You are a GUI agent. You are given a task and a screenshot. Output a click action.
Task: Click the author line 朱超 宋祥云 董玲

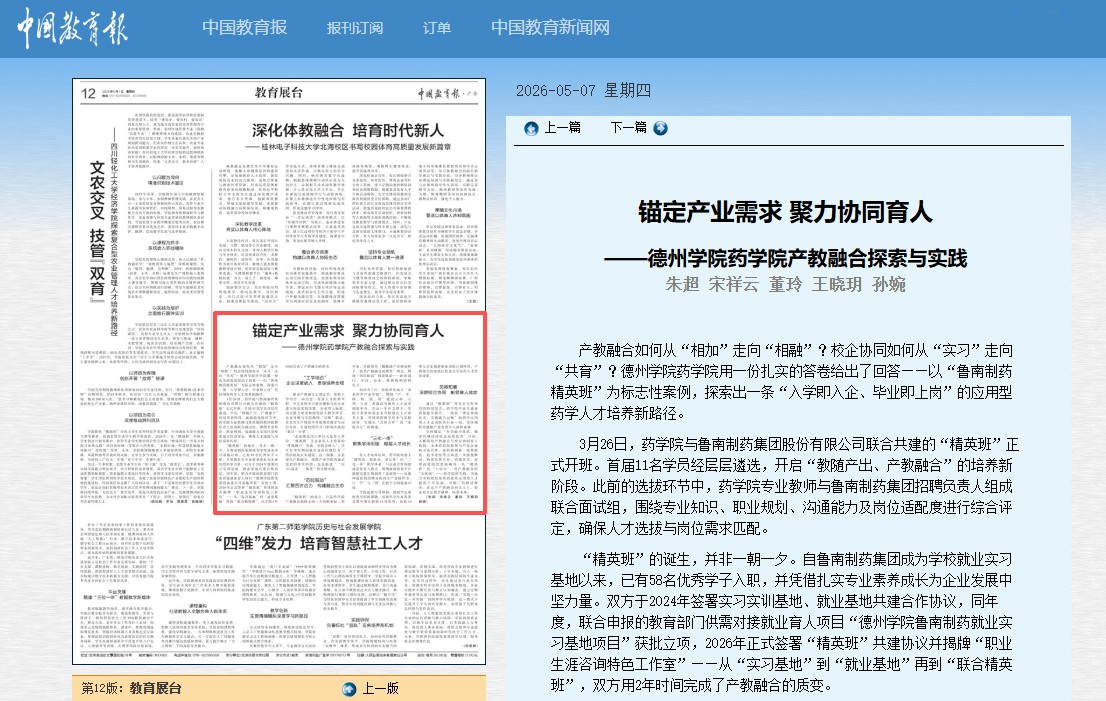pos(785,284)
